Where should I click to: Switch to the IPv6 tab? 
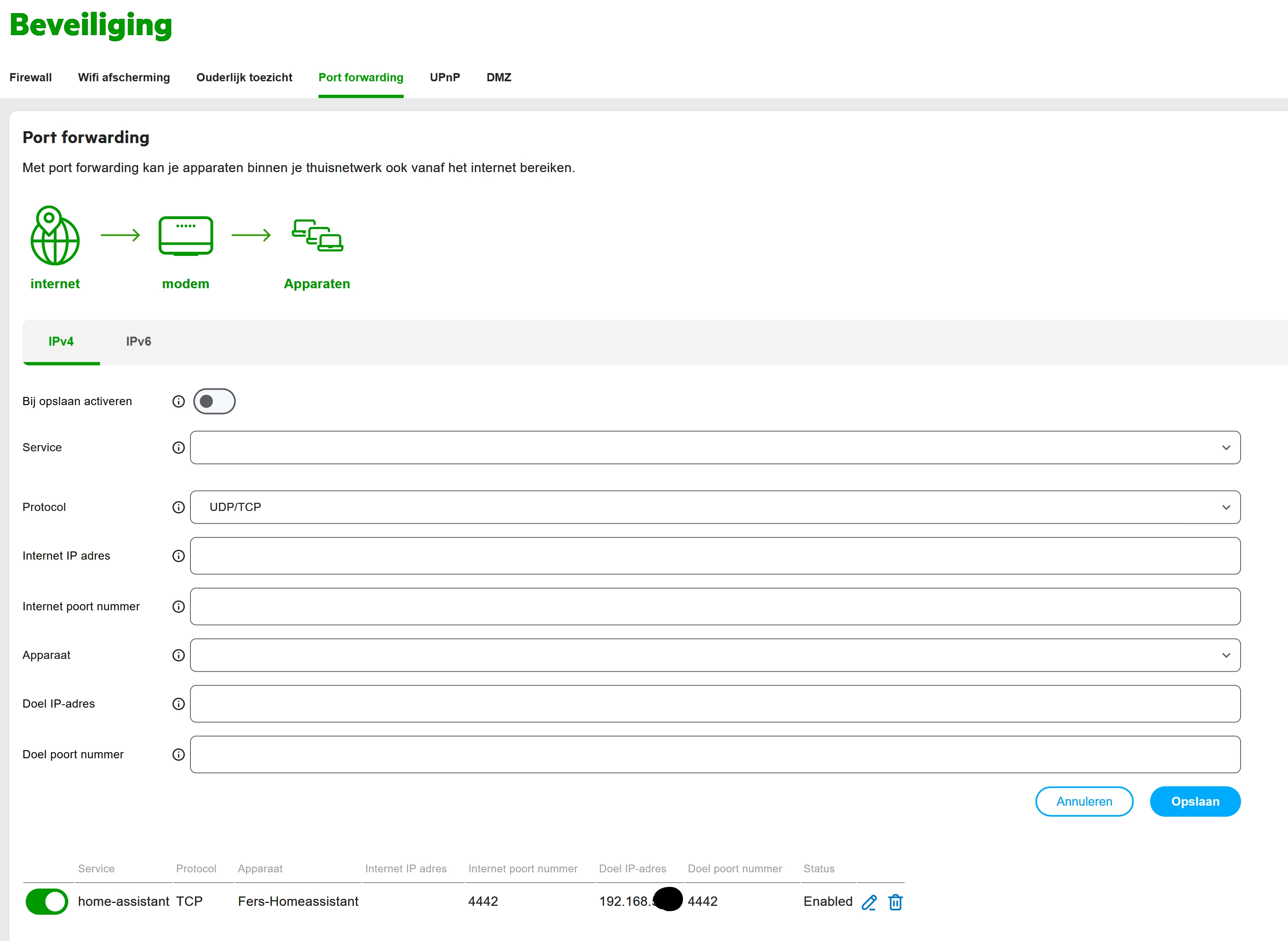coord(139,341)
